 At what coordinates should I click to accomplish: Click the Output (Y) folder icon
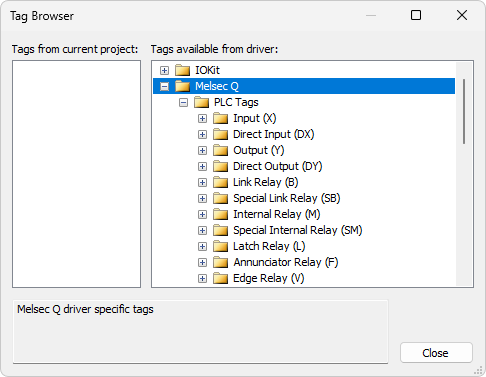point(220,150)
